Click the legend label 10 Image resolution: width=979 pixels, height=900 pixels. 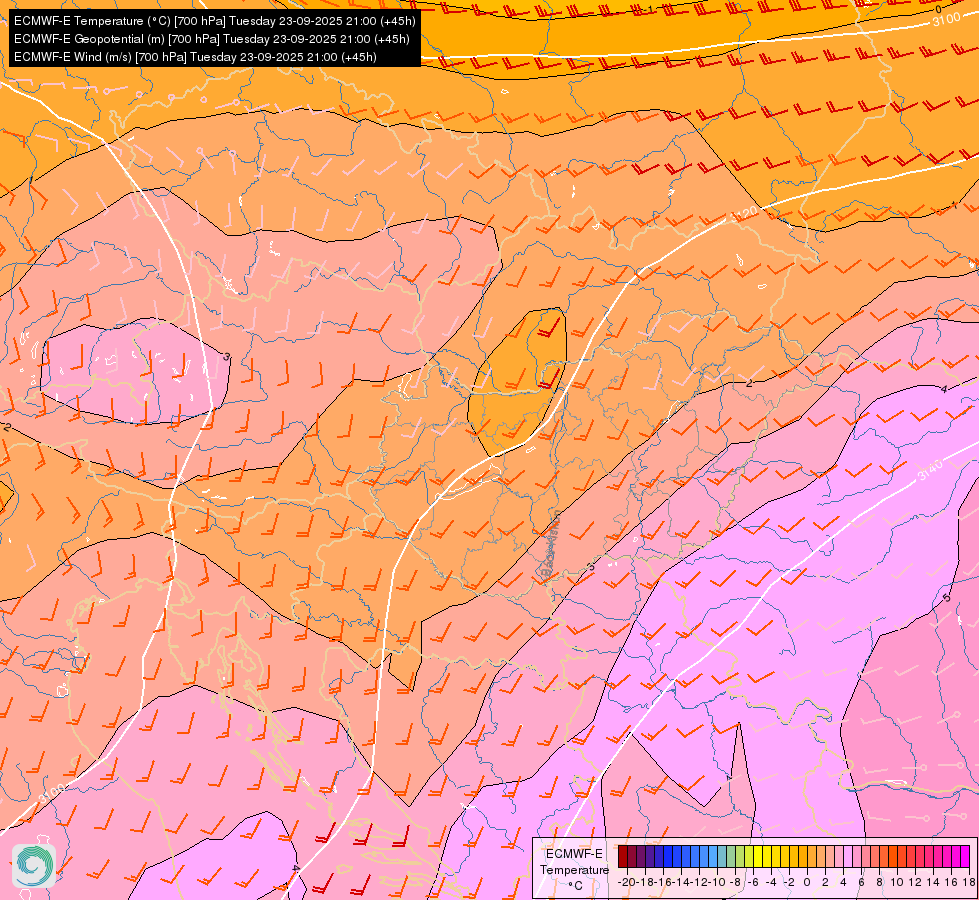click(897, 883)
